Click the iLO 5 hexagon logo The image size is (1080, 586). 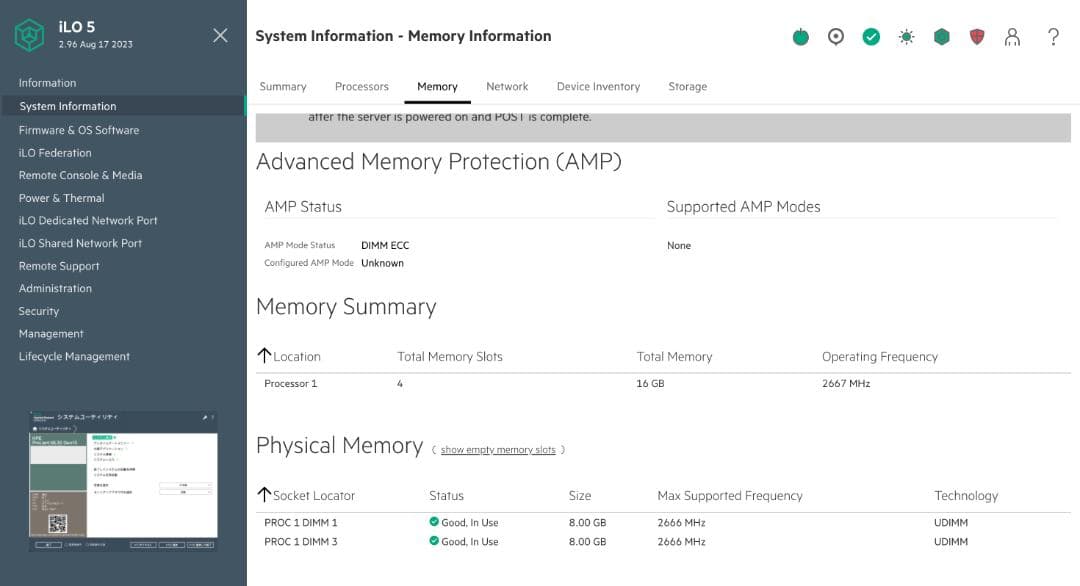29,35
